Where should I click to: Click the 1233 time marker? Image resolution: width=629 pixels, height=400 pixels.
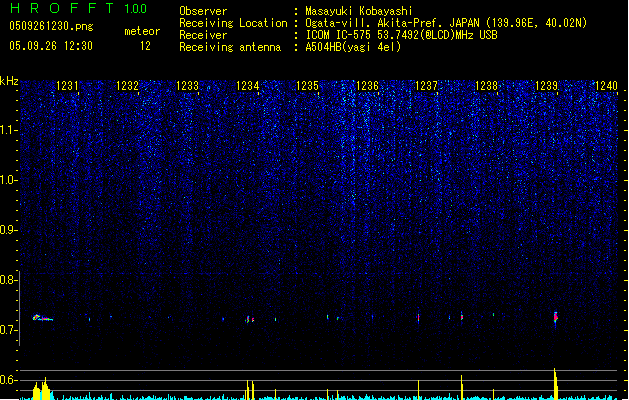[x=187, y=86]
